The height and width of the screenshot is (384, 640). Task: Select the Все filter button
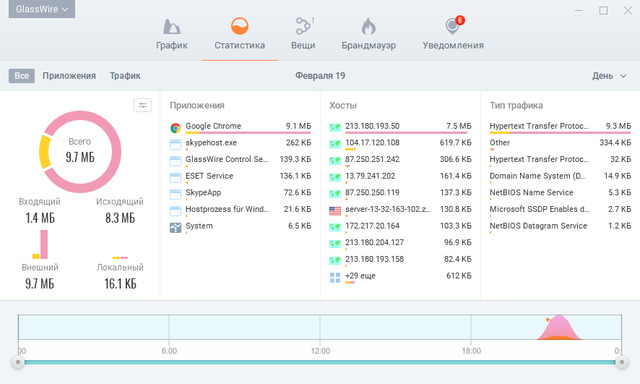[22, 76]
